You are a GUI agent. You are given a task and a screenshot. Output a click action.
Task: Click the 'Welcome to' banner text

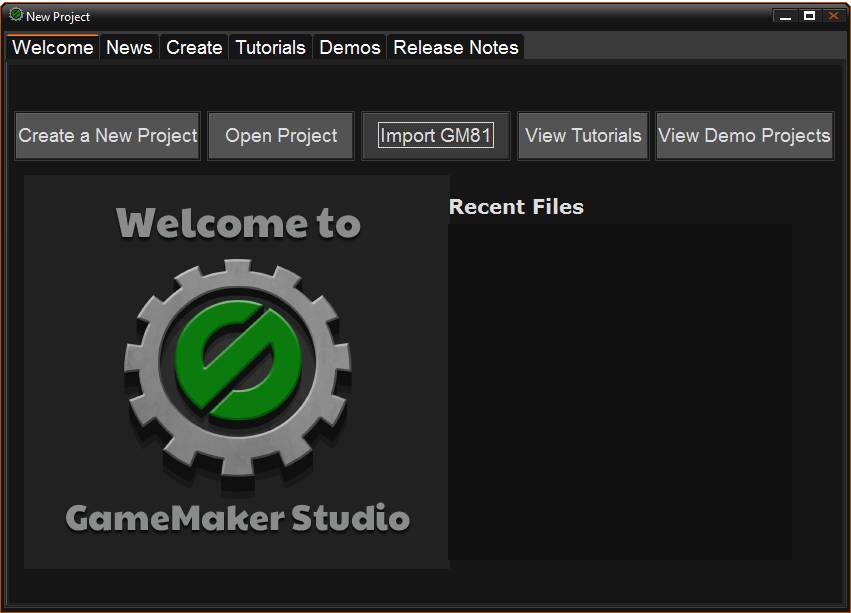238,223
